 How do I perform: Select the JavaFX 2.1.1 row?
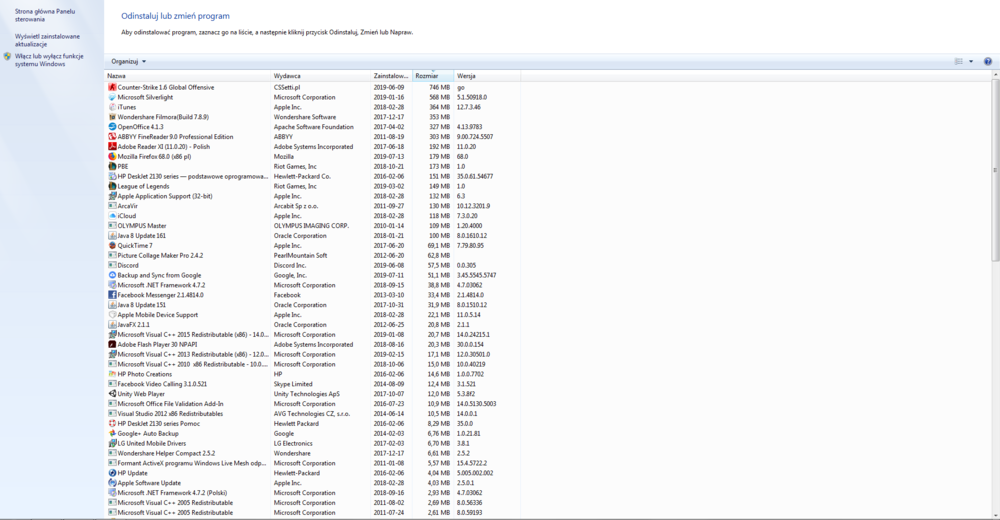pyautogui.click(x=312, y=325)
